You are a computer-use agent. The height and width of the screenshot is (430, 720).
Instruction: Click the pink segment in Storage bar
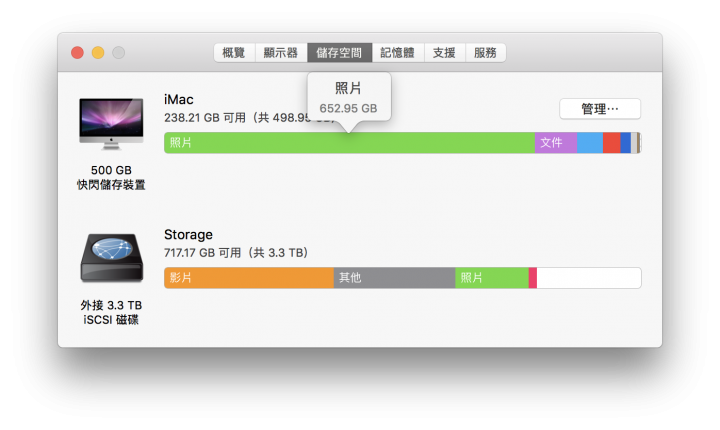(x=533, y=278)
